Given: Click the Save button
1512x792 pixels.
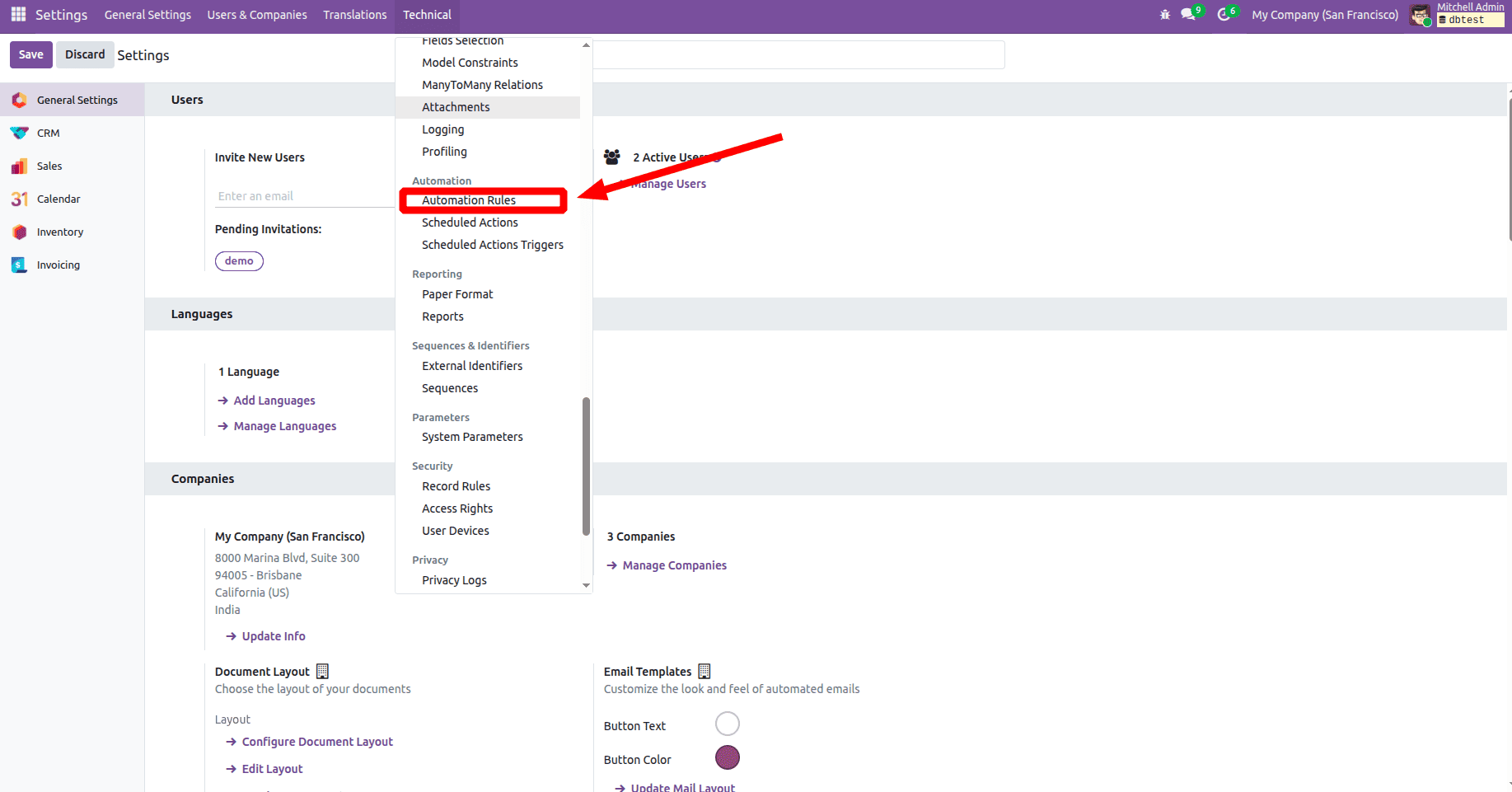Looking at the screenshot, I should click(31, 54).
